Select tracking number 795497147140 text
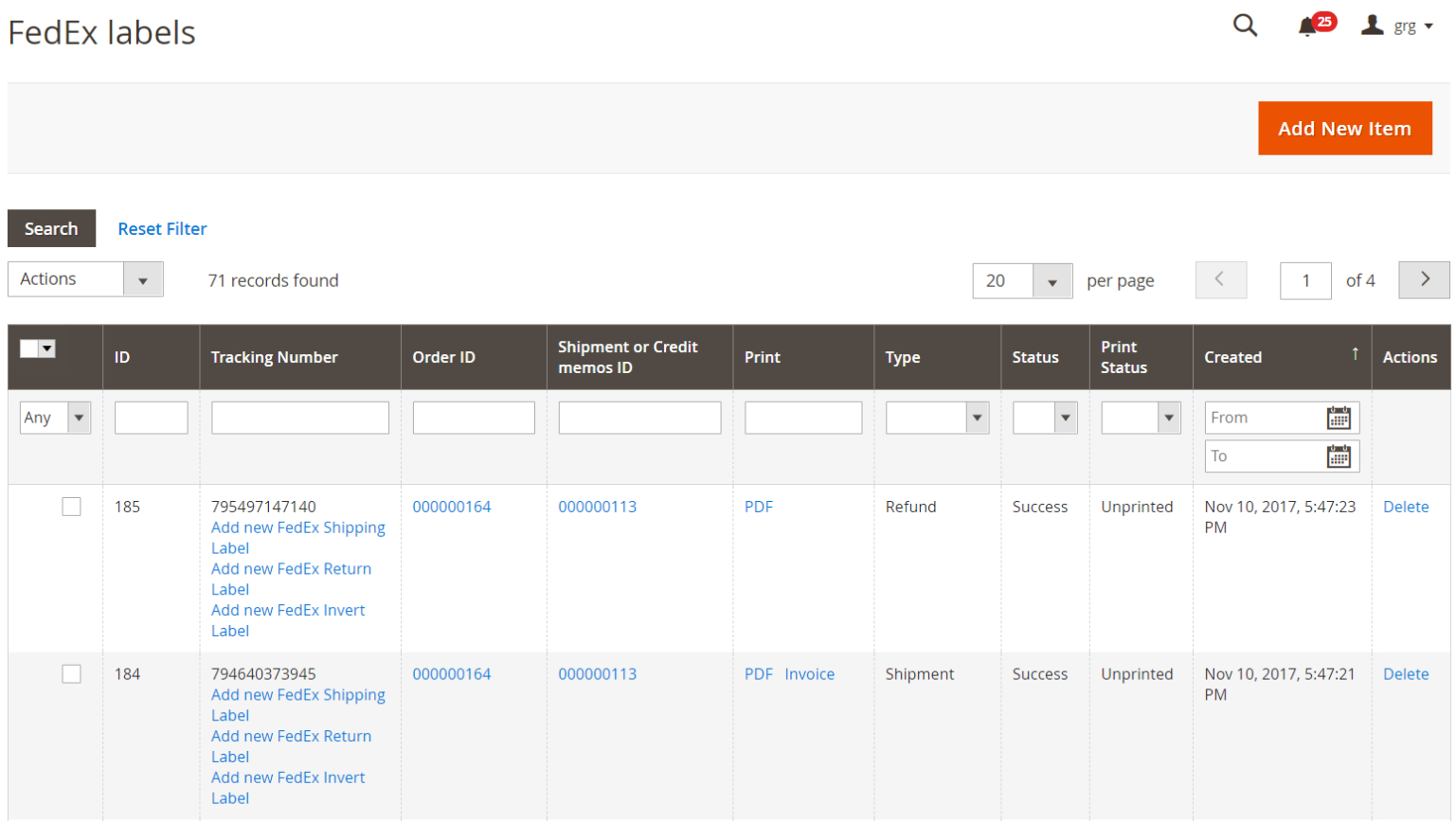 (x=263, y=507)
